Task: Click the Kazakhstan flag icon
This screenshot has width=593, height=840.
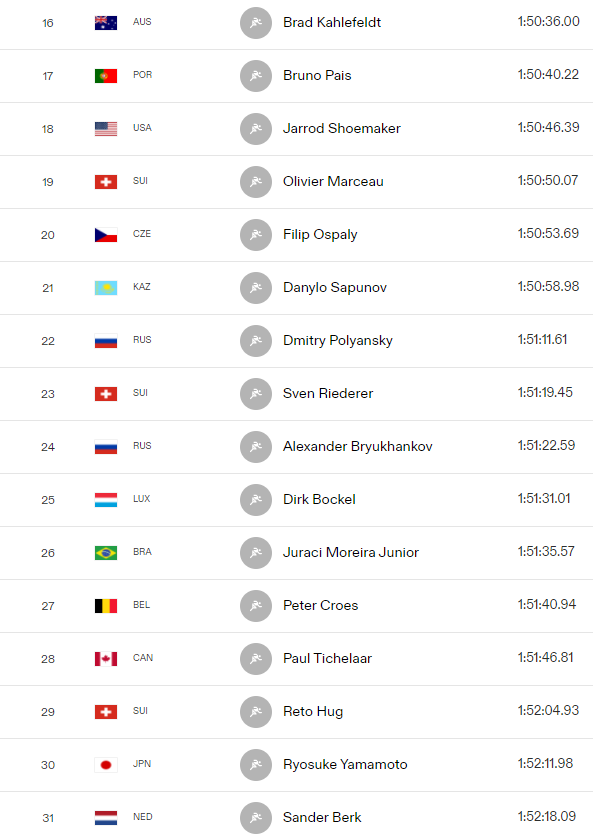Action: (106, 288)
